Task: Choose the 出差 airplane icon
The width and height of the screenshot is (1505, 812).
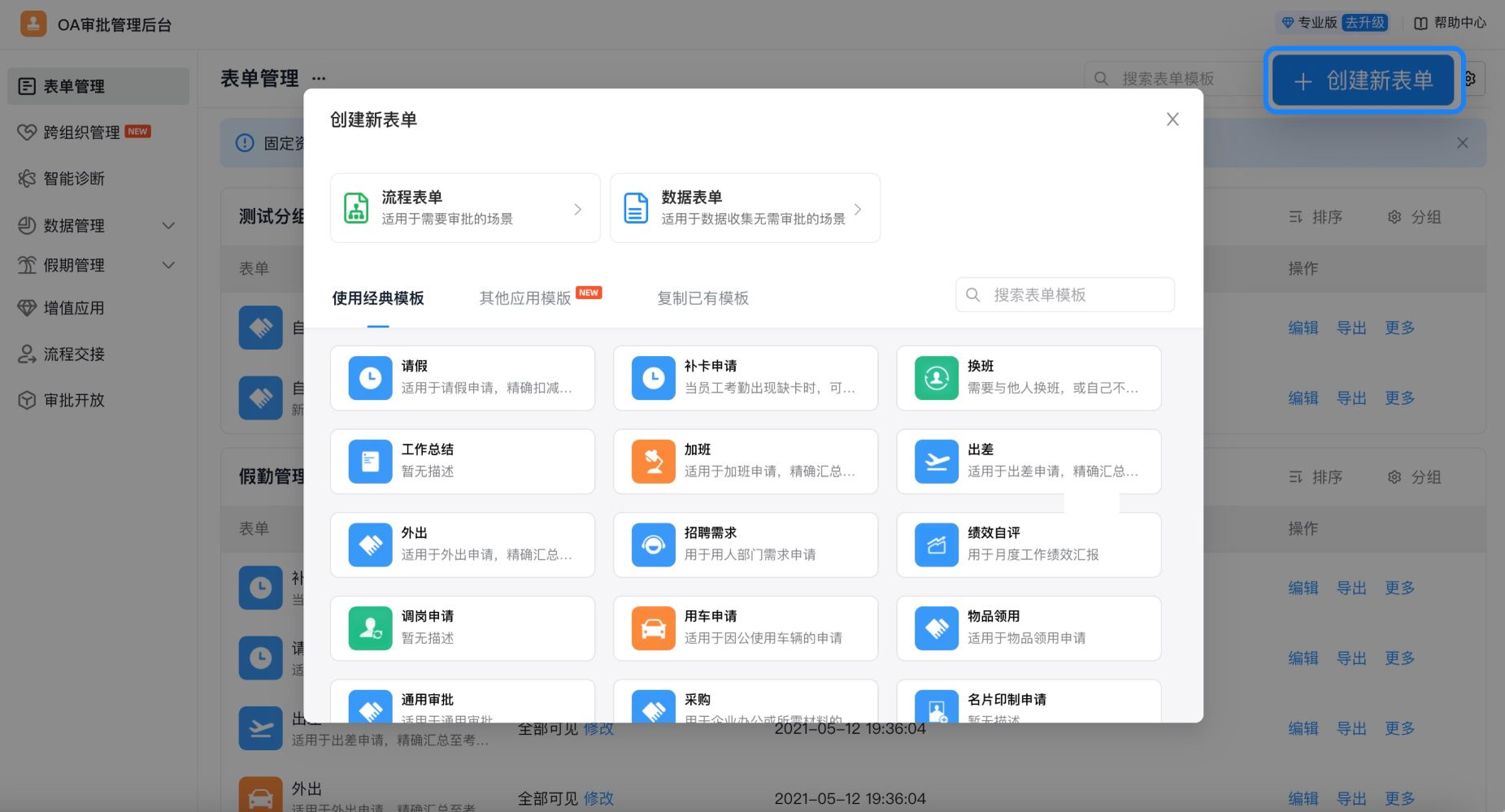Action: coord(936,462)
